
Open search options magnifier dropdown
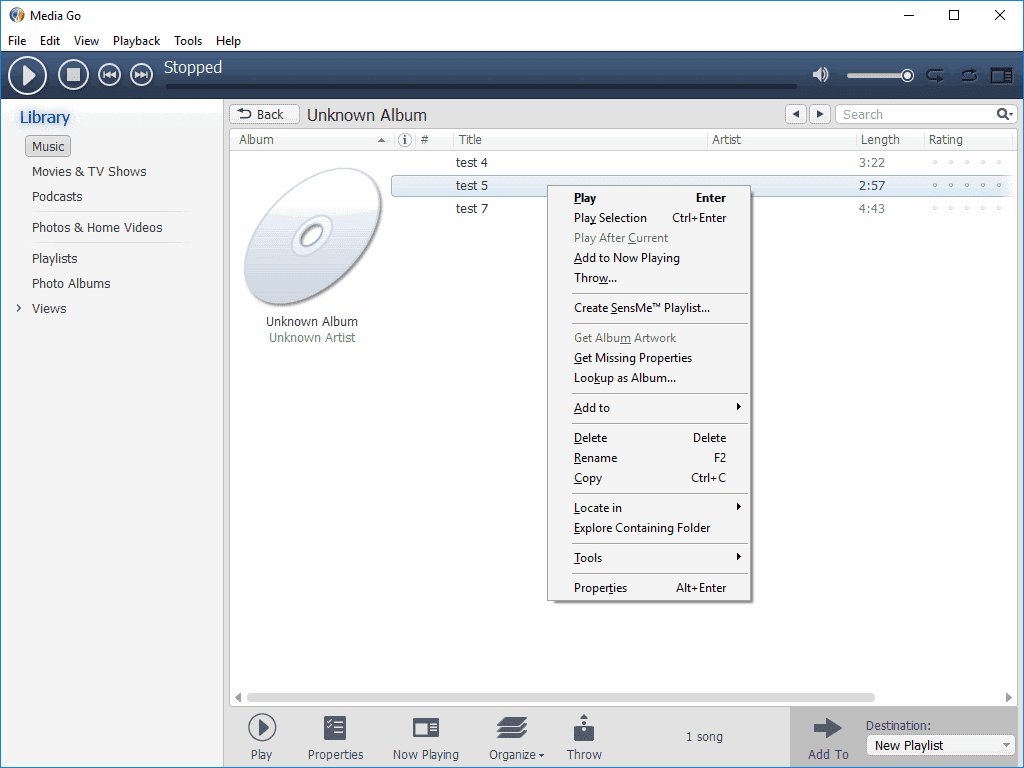point(1005,114)
